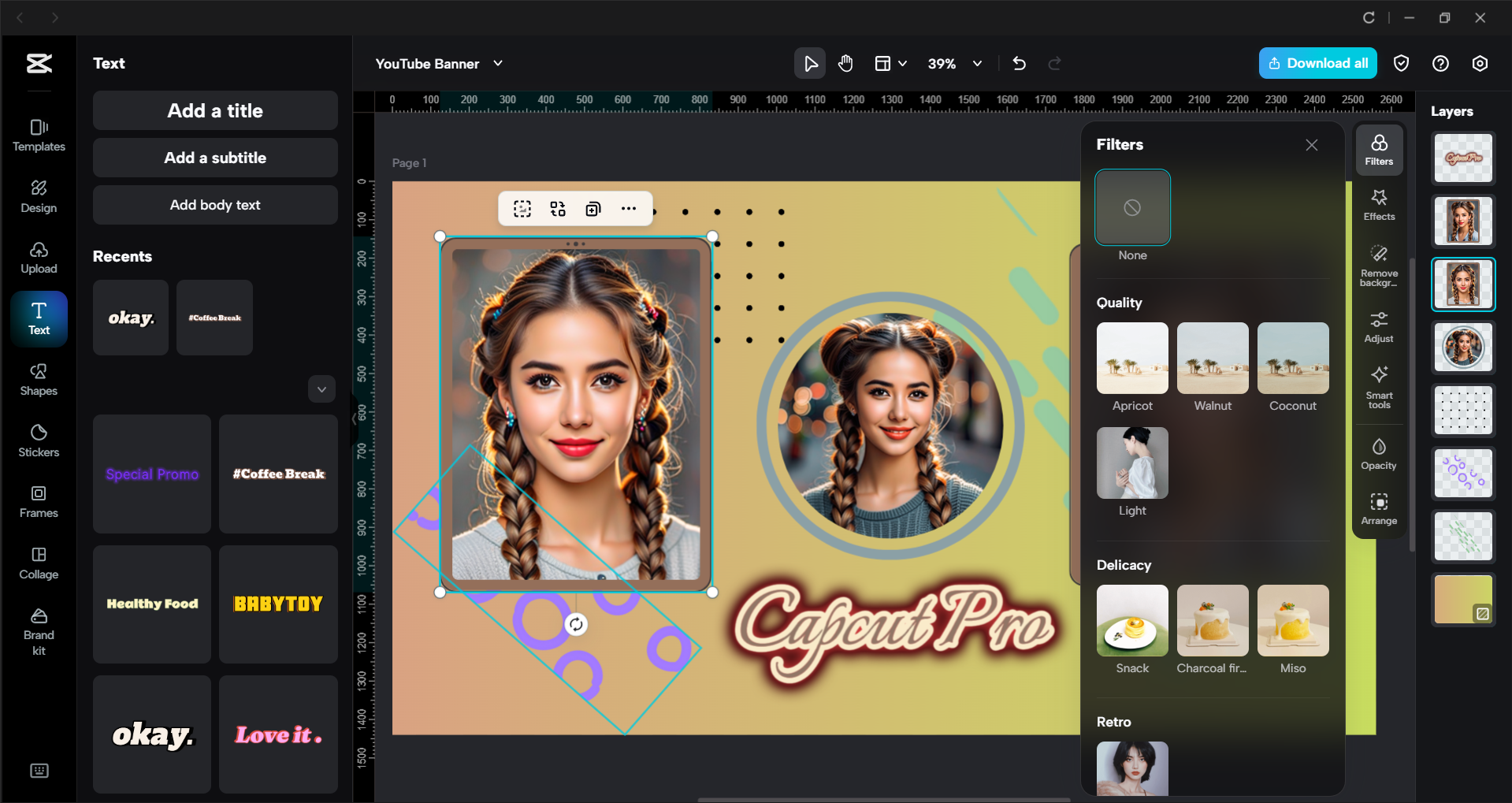
Task: Open the Arrange options
Action: [x=1378, y=507]
